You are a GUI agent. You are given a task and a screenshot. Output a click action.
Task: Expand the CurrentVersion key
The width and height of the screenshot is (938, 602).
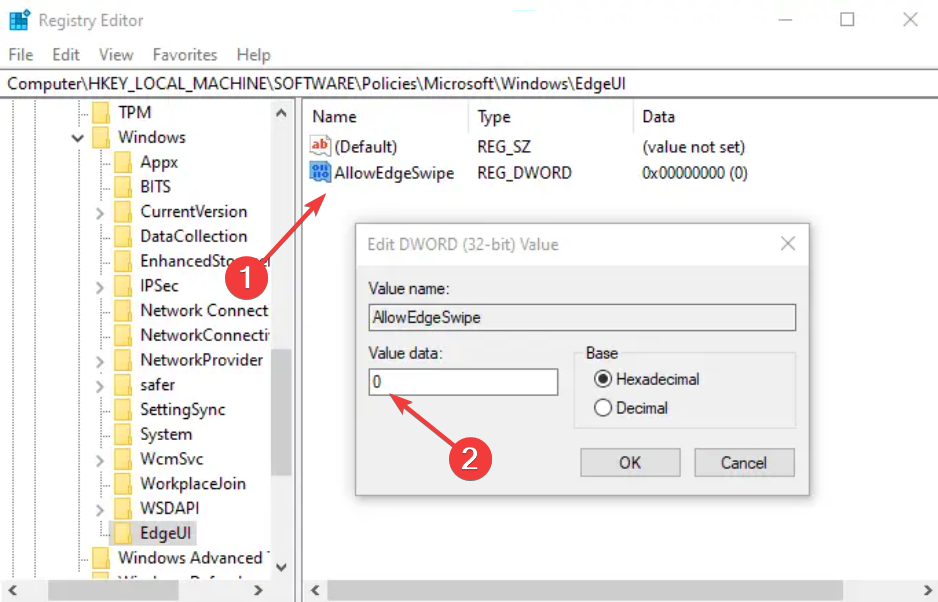[x=100, y=212]
